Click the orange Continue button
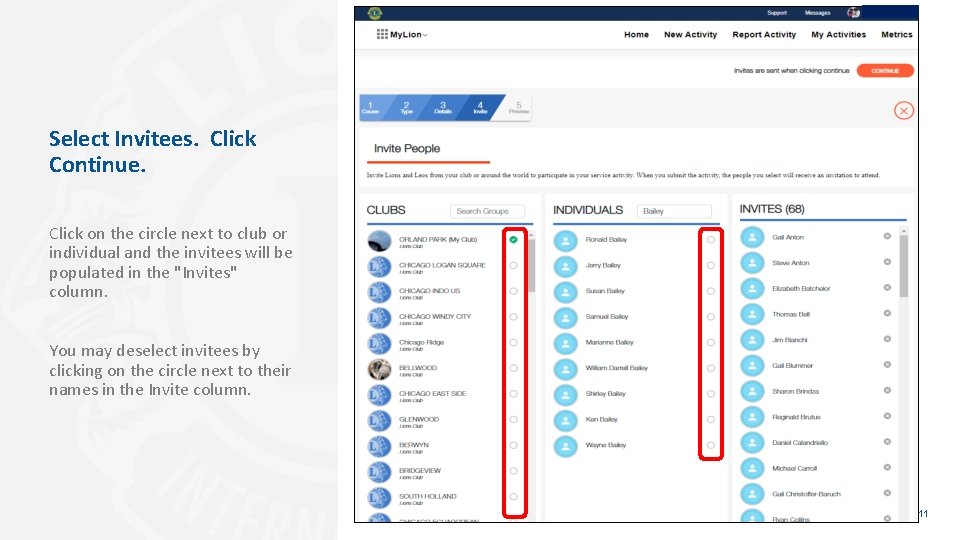This screenshot has width=960, height=540. [x=885, y=71]
